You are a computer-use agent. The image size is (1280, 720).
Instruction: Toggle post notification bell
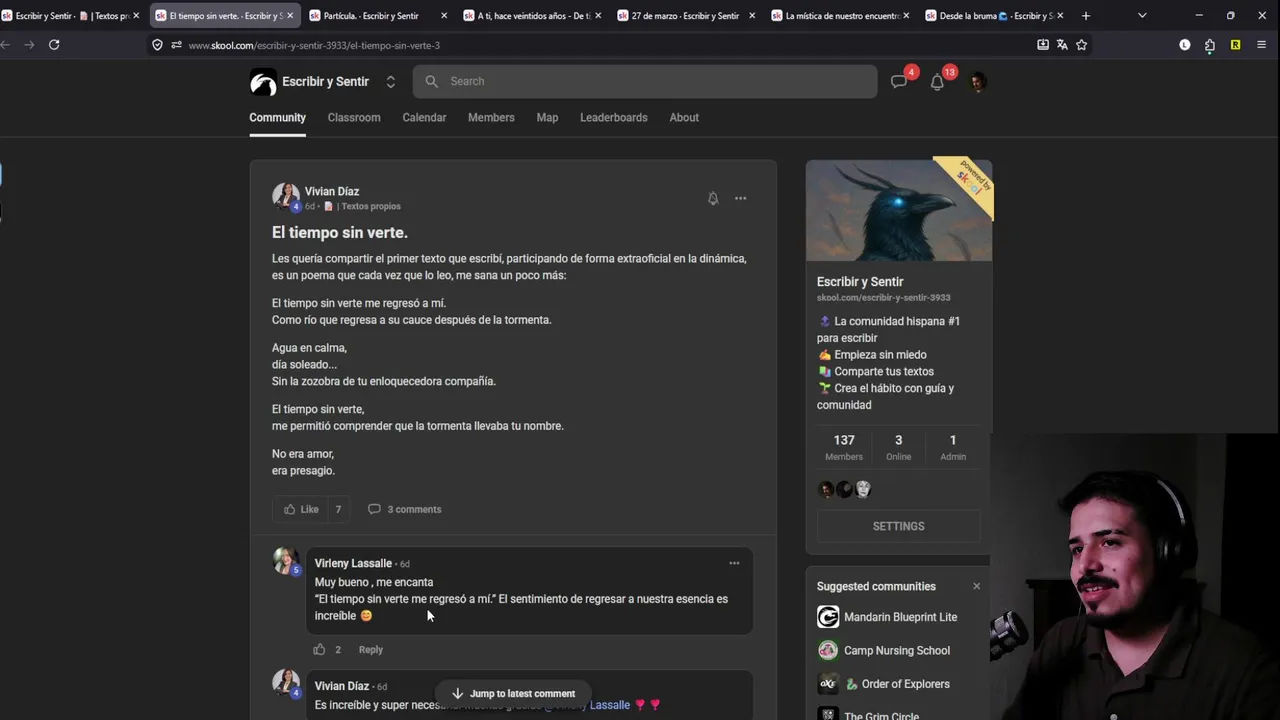713,198
